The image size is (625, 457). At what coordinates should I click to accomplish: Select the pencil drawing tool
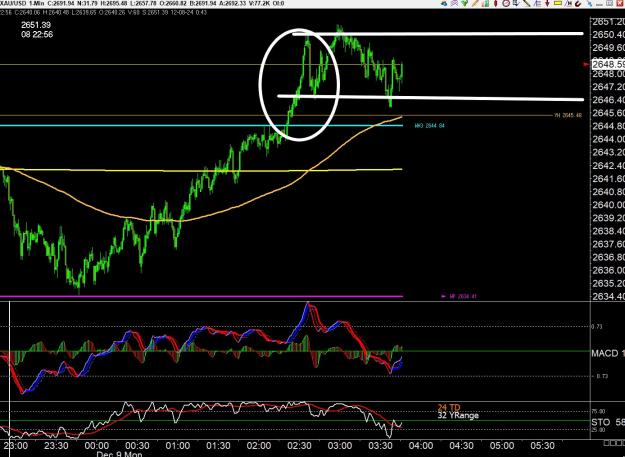[475, 3]
